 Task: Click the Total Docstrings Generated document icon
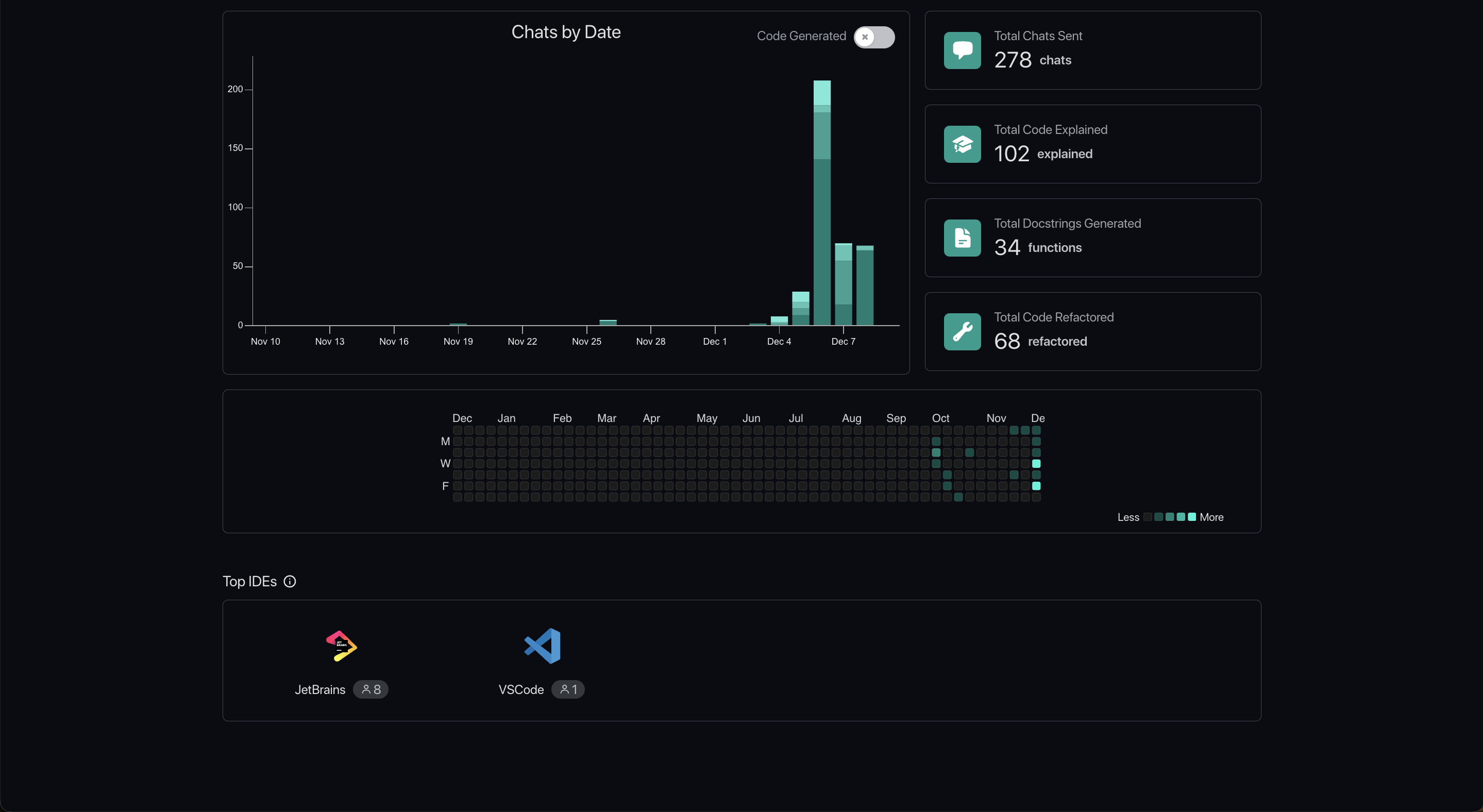pyautogui.click(x=962, y=238)
